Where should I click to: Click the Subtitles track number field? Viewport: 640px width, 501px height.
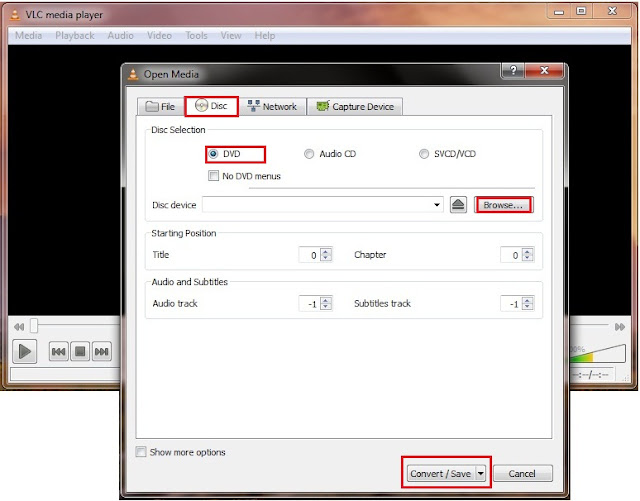511,304
